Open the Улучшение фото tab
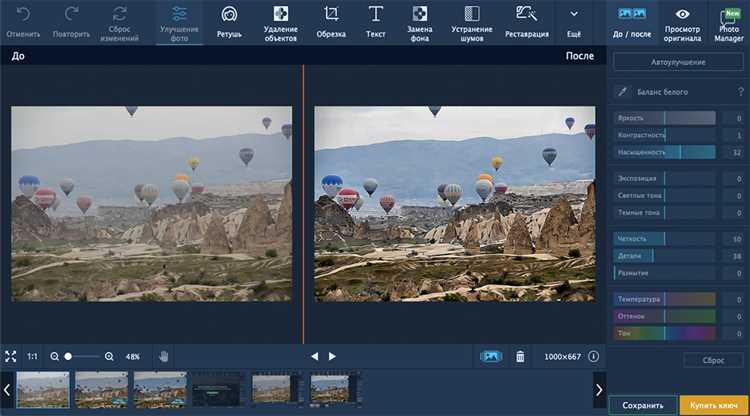Image resolution: width=750 pixels, height=416 pixels. (179, 23)
